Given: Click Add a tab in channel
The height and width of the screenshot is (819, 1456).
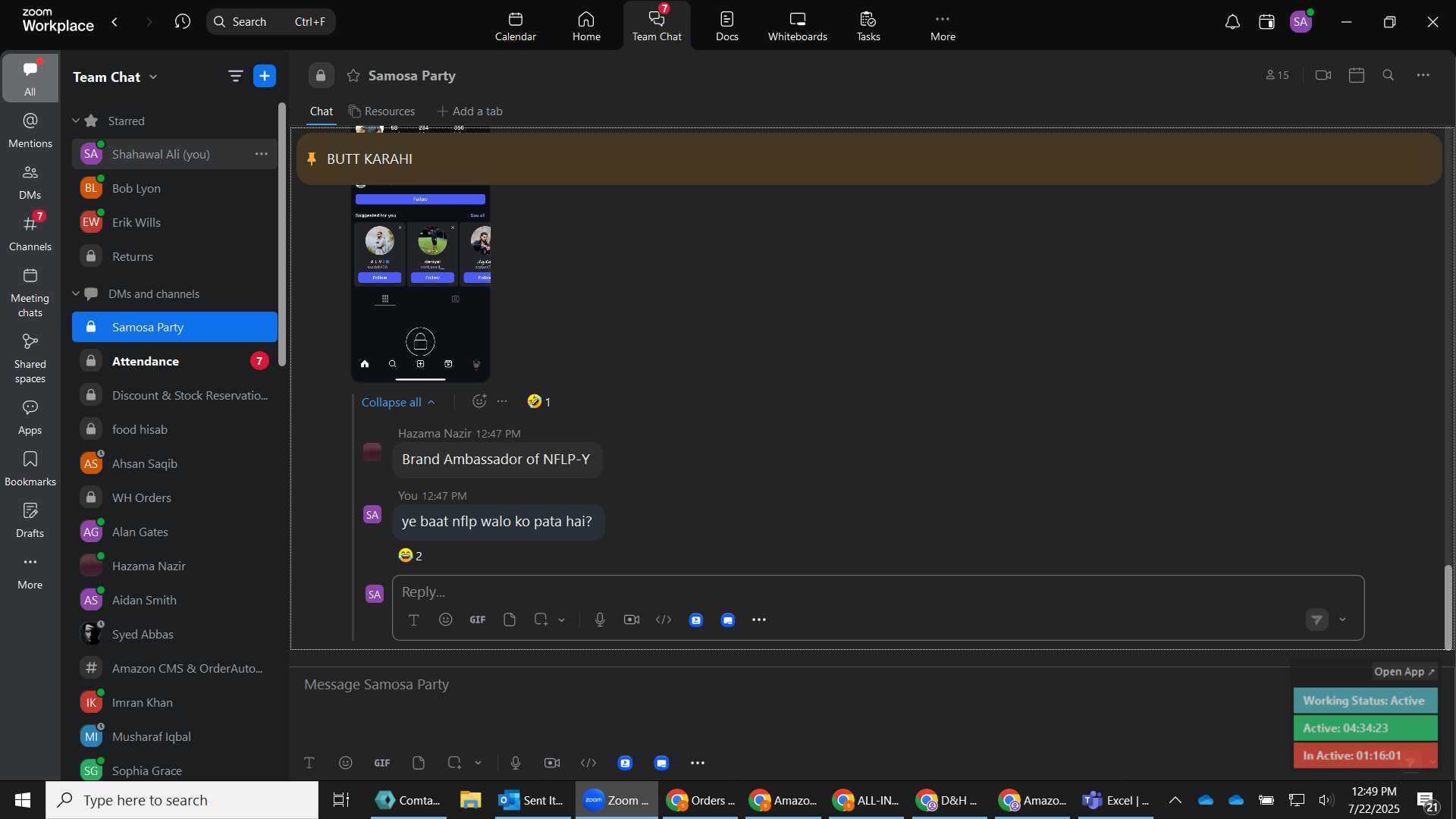Looking at the screenshot, I should coord(470,111).
